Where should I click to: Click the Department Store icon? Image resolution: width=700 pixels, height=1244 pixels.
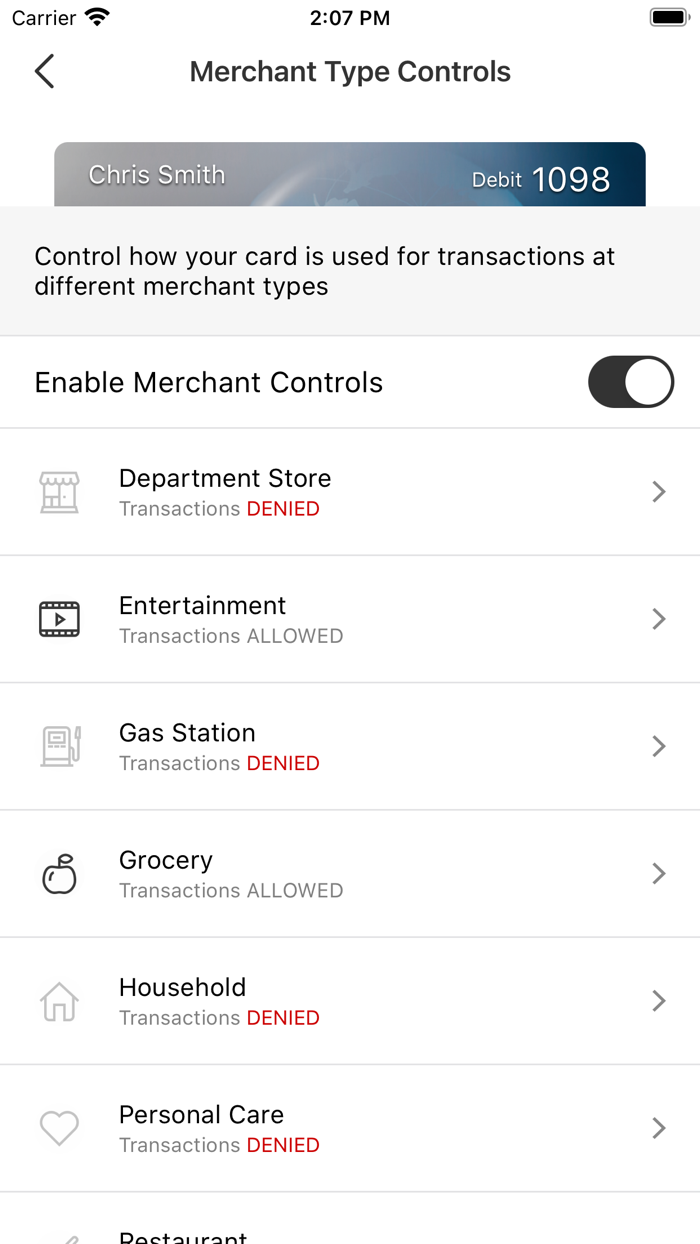[59, 491]
